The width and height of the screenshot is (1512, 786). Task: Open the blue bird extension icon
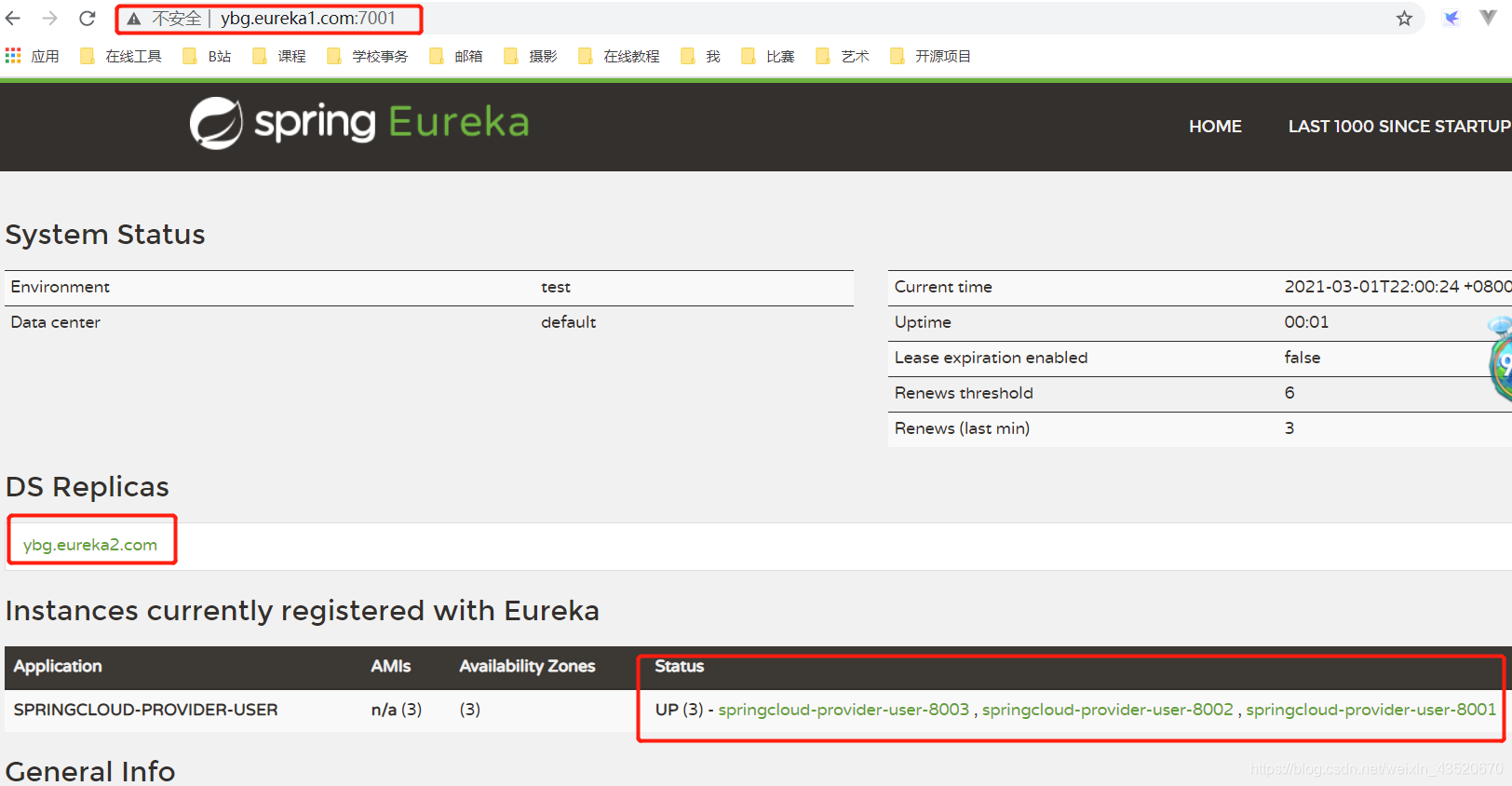1451,19
